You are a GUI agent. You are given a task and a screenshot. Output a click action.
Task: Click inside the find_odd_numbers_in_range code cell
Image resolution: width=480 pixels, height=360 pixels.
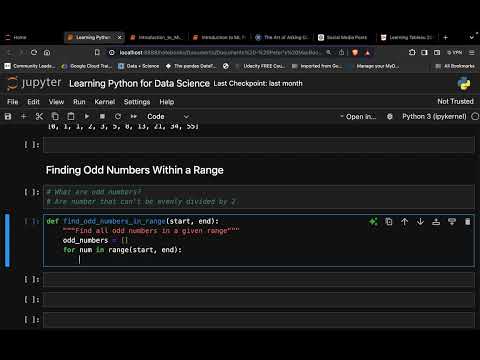click(x=258, y=240)
